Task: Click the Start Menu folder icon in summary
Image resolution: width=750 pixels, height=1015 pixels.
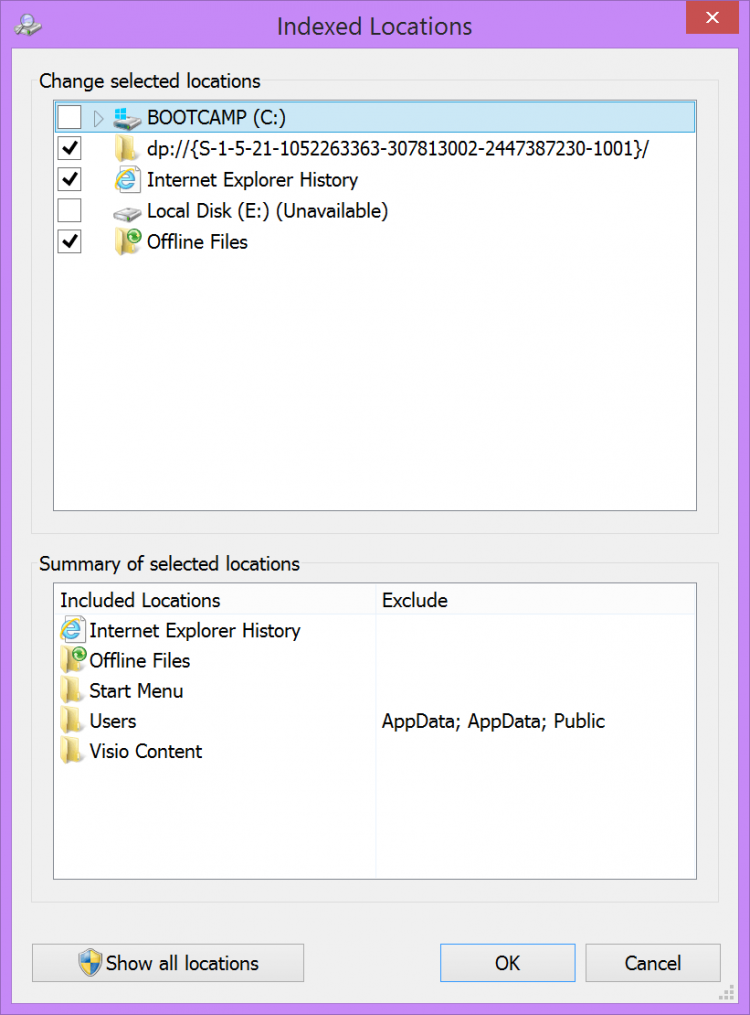Action: click(x=71, y=691)
